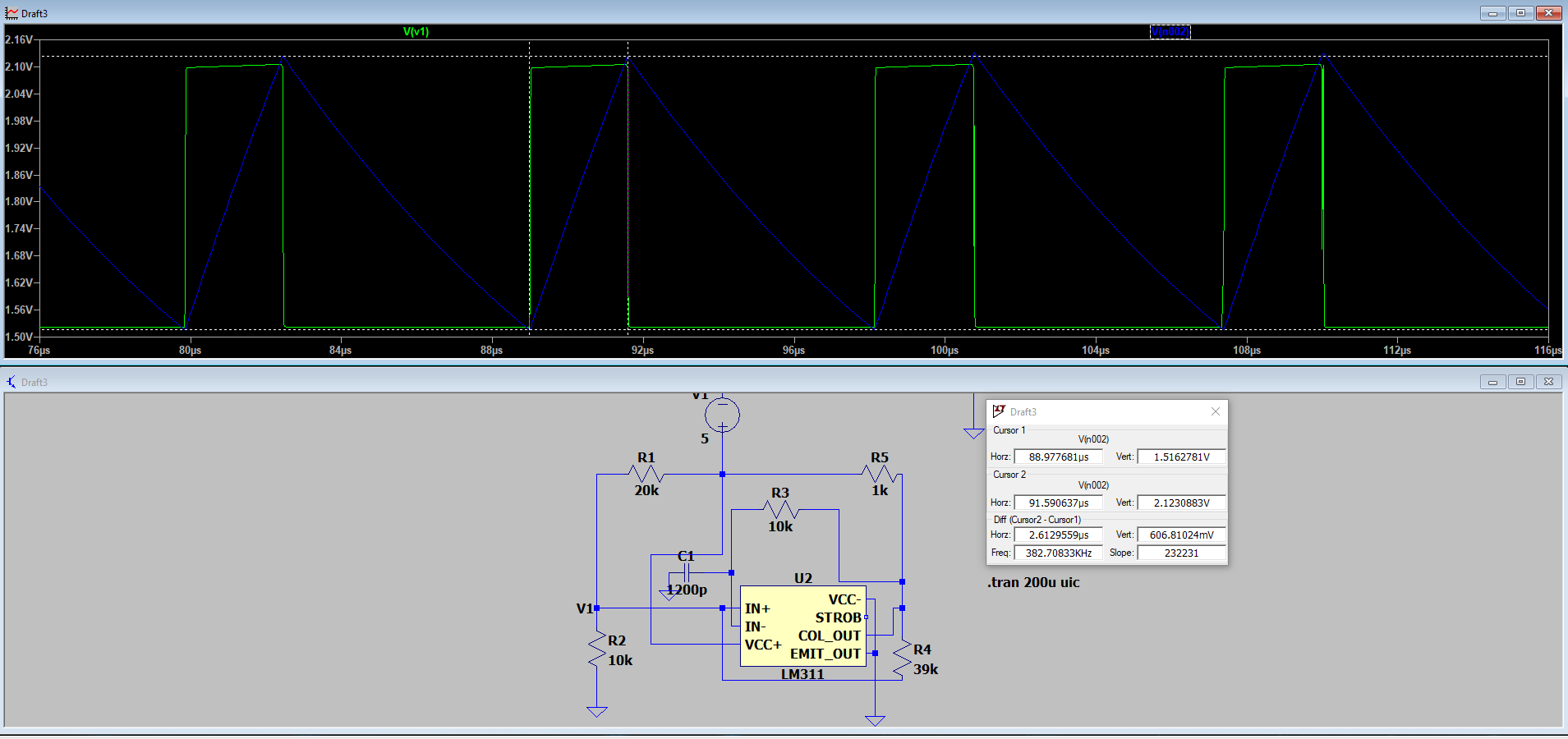The image size is (1568, 739).
Task: Click the Slope value field
Action: coord(1181,553)
